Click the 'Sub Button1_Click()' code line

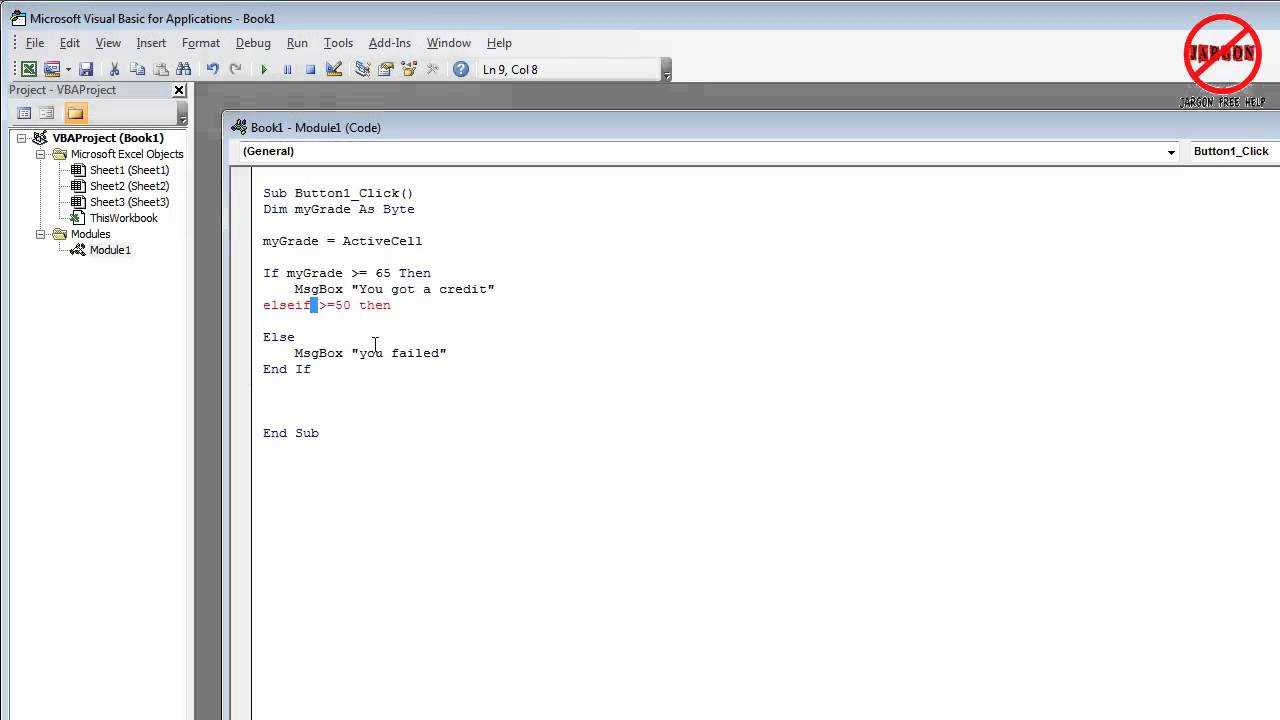click(x=338, y=193)
